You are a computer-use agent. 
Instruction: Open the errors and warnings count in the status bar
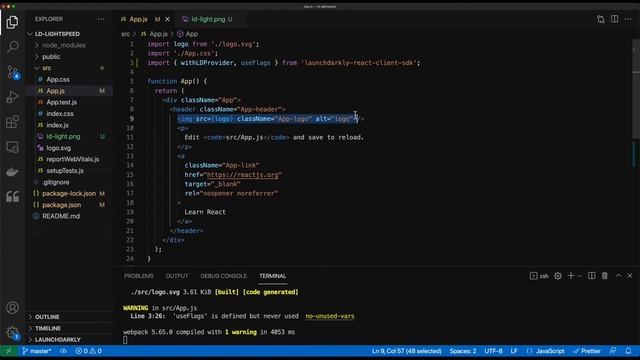(x=88, y=351)
